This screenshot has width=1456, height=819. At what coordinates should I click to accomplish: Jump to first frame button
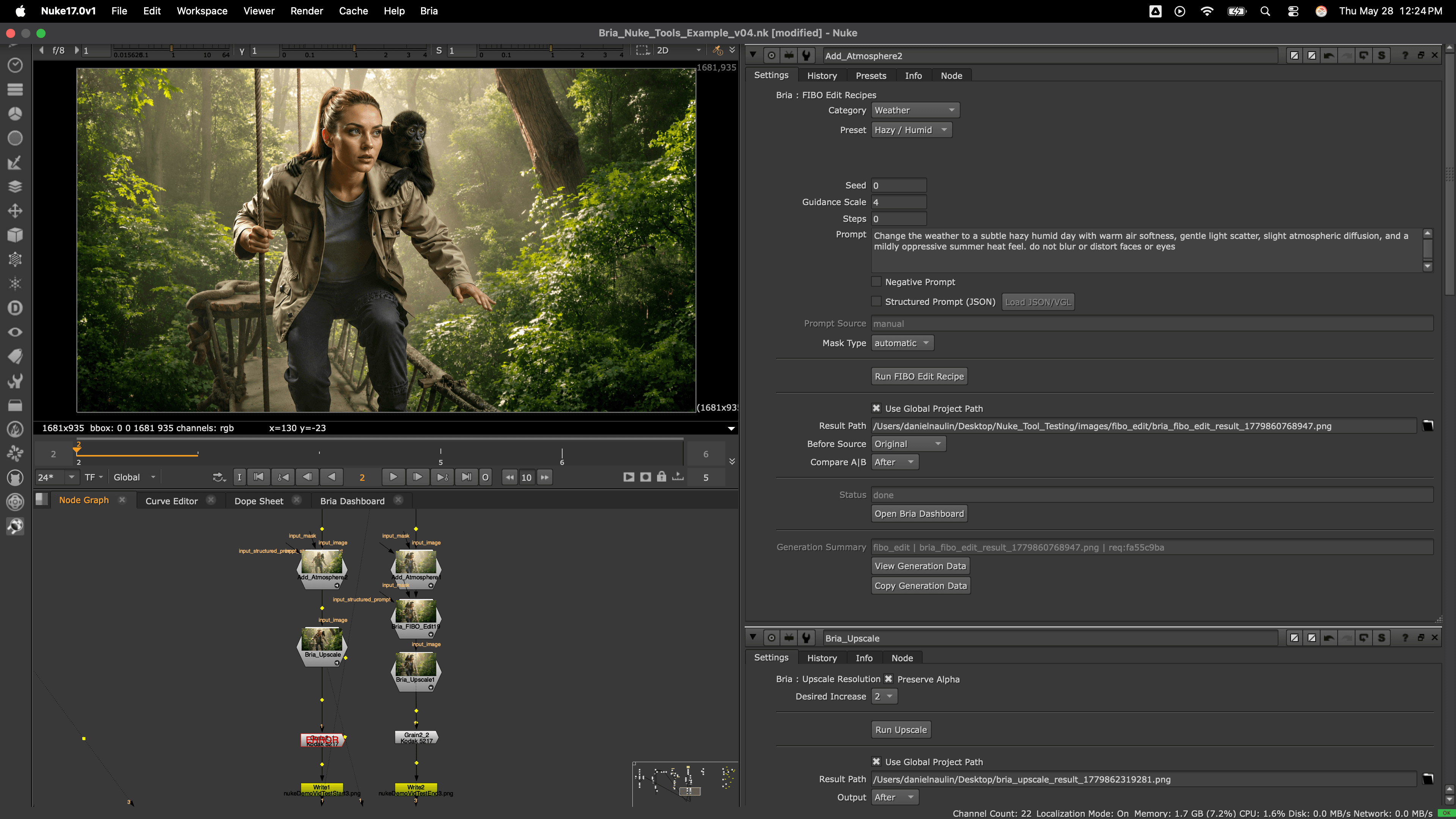258,477
